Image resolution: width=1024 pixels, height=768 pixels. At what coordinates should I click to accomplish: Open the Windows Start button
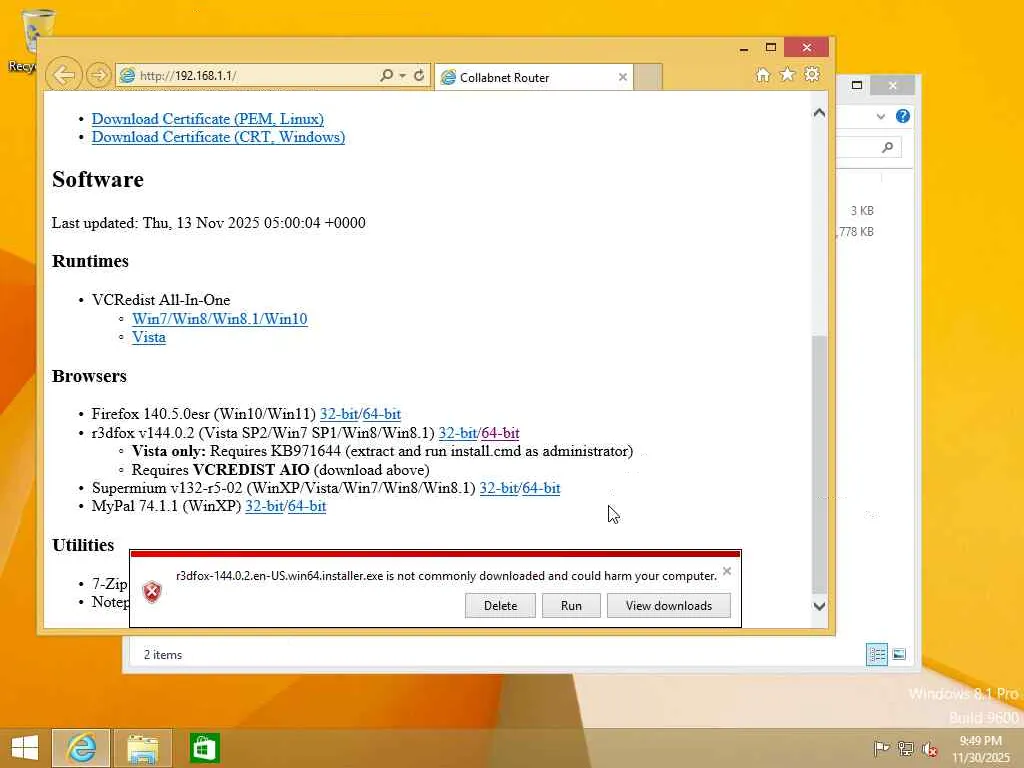click(x=25, y=748)
